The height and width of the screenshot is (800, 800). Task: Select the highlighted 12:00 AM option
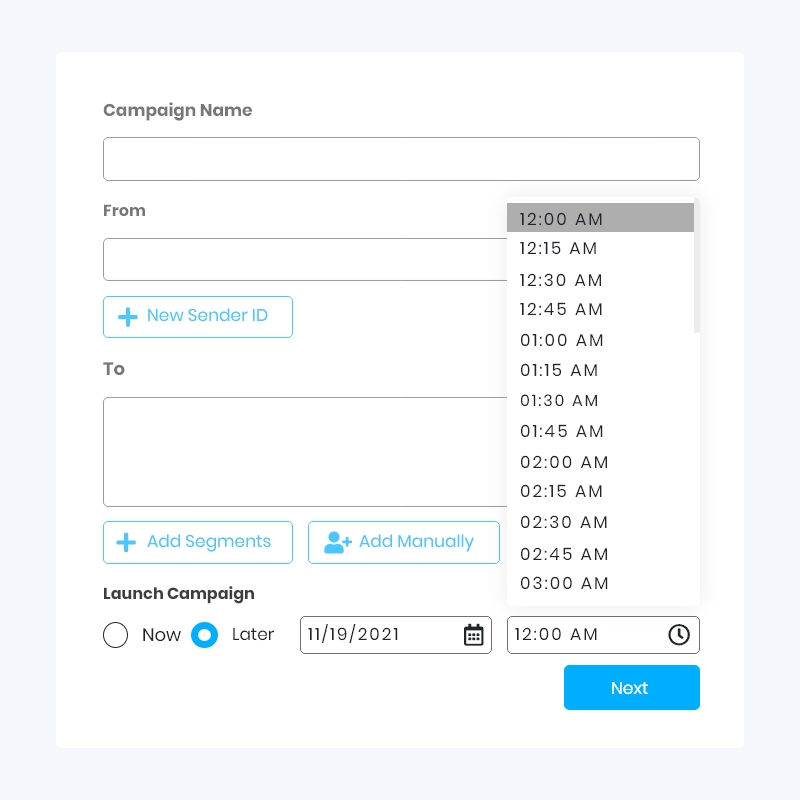point(561,218)
